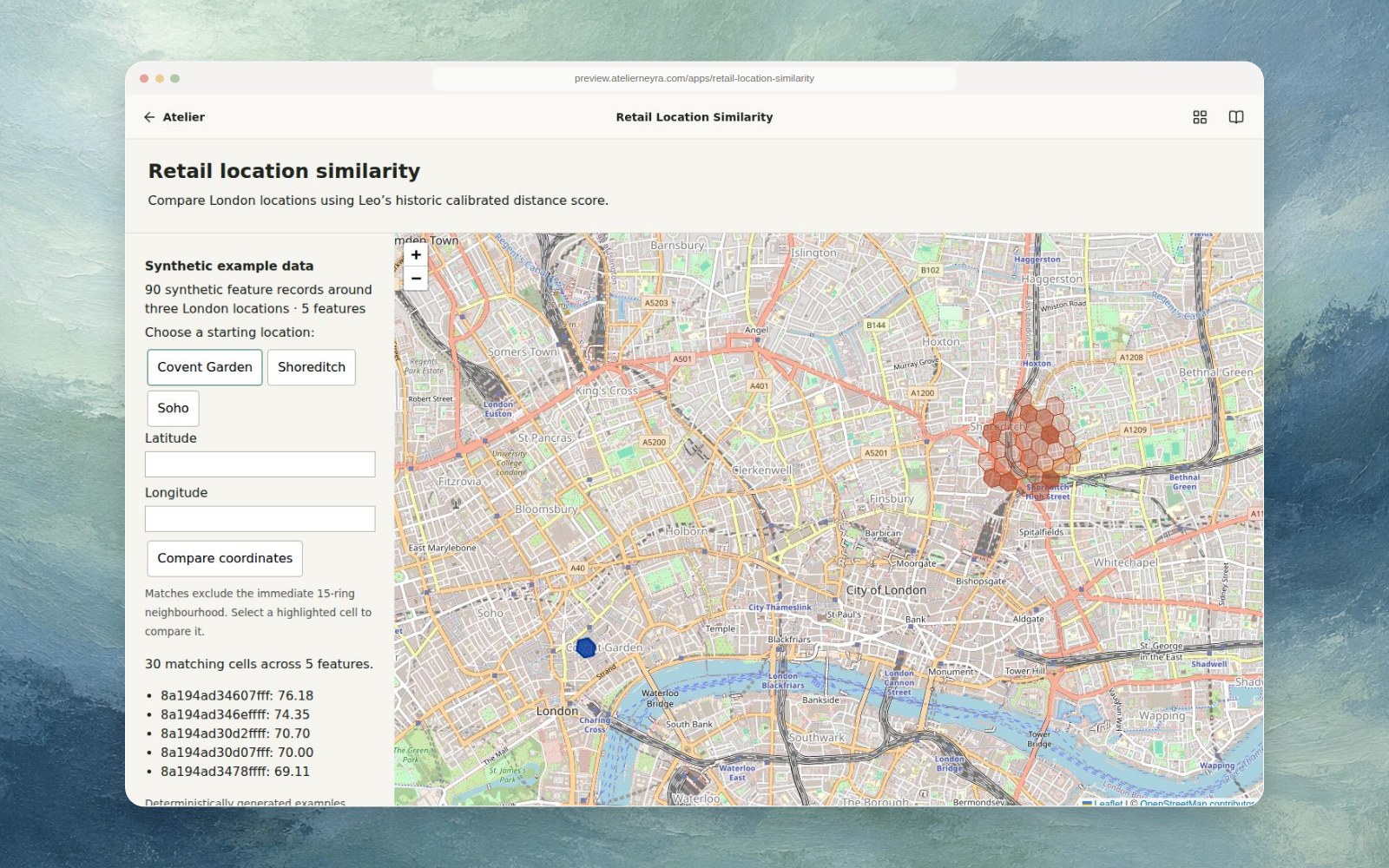The height and width of the screenshot is (868, 1389).
Task: Select match 8a194ad346effff: 74.35
Action: 235,714
